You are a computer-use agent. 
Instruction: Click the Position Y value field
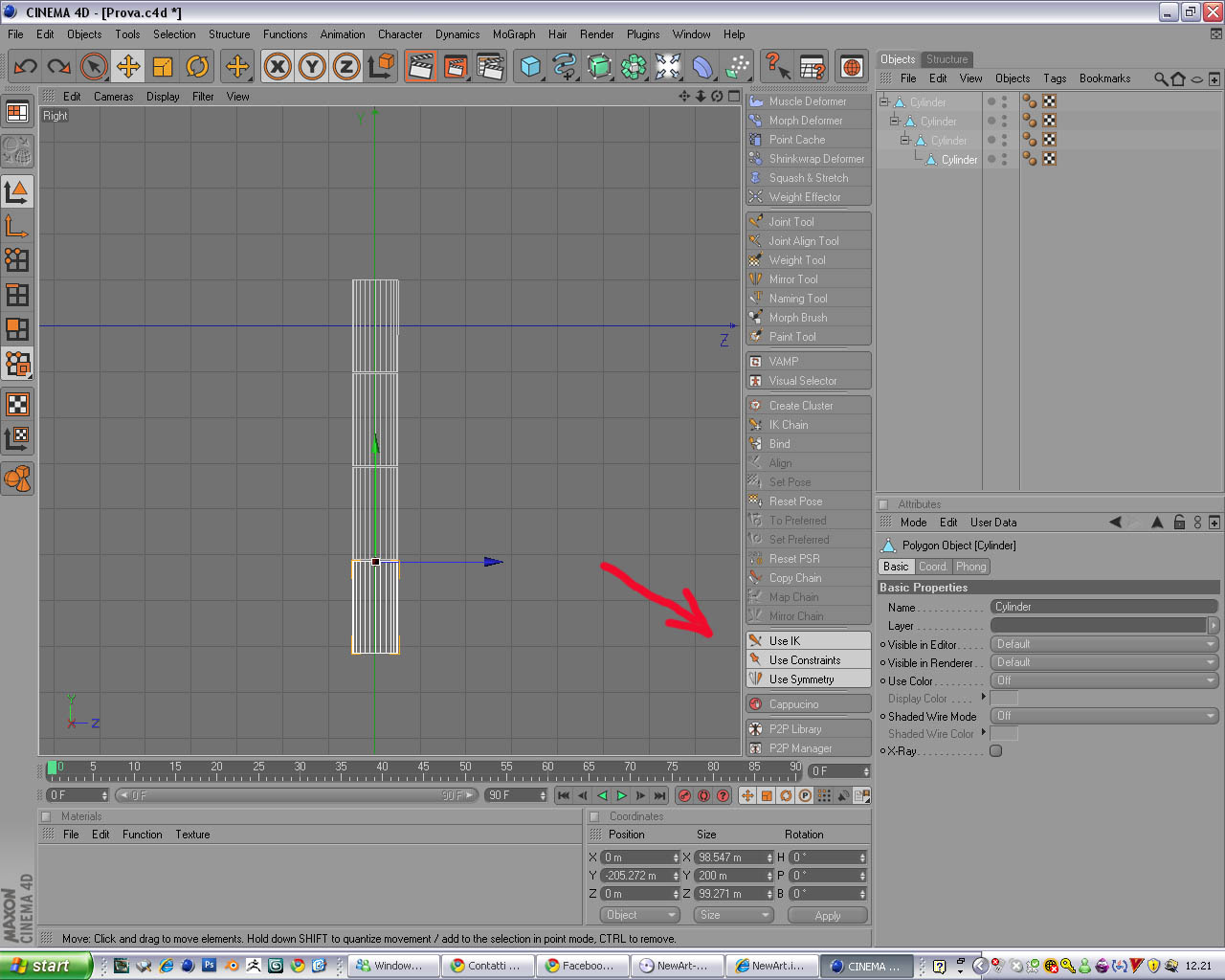click(639, 876)
